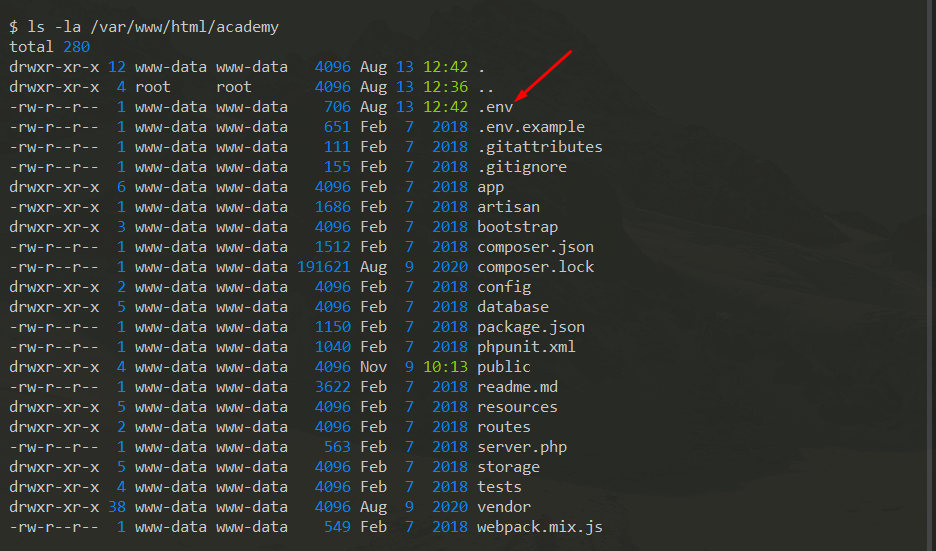Select the 549 size of webpack.mix.js
This screenshot has height=551, width=936.
[x=337, y=527]
